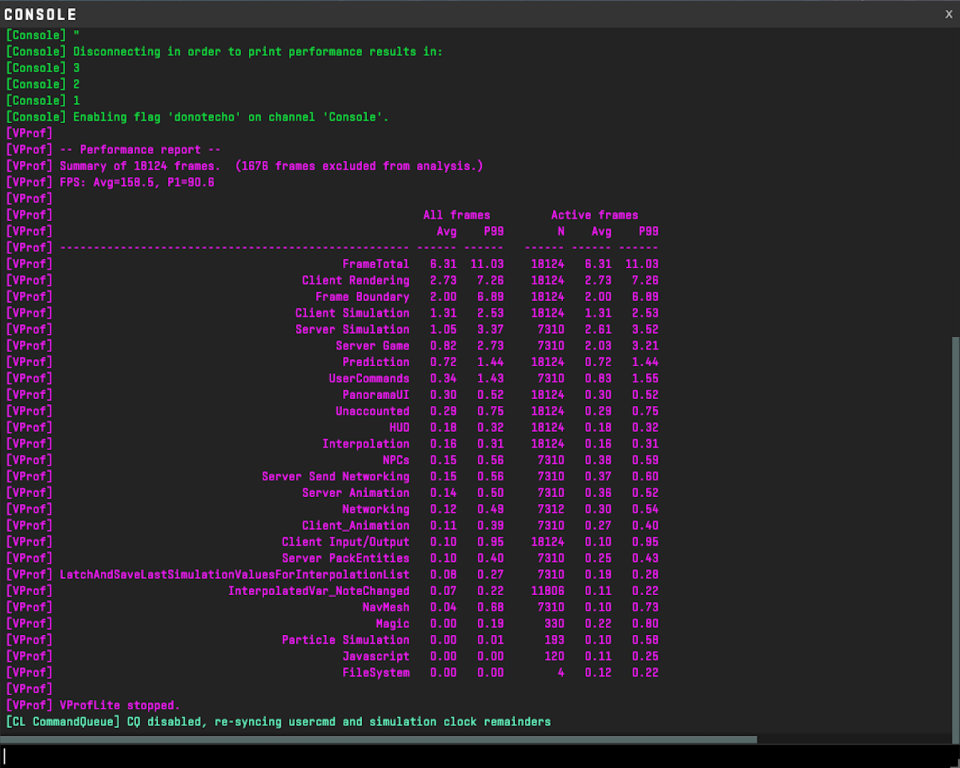Click the 'Active frames' column header
The height and width of the screenshot is (768, 960).
click(594, 215)
